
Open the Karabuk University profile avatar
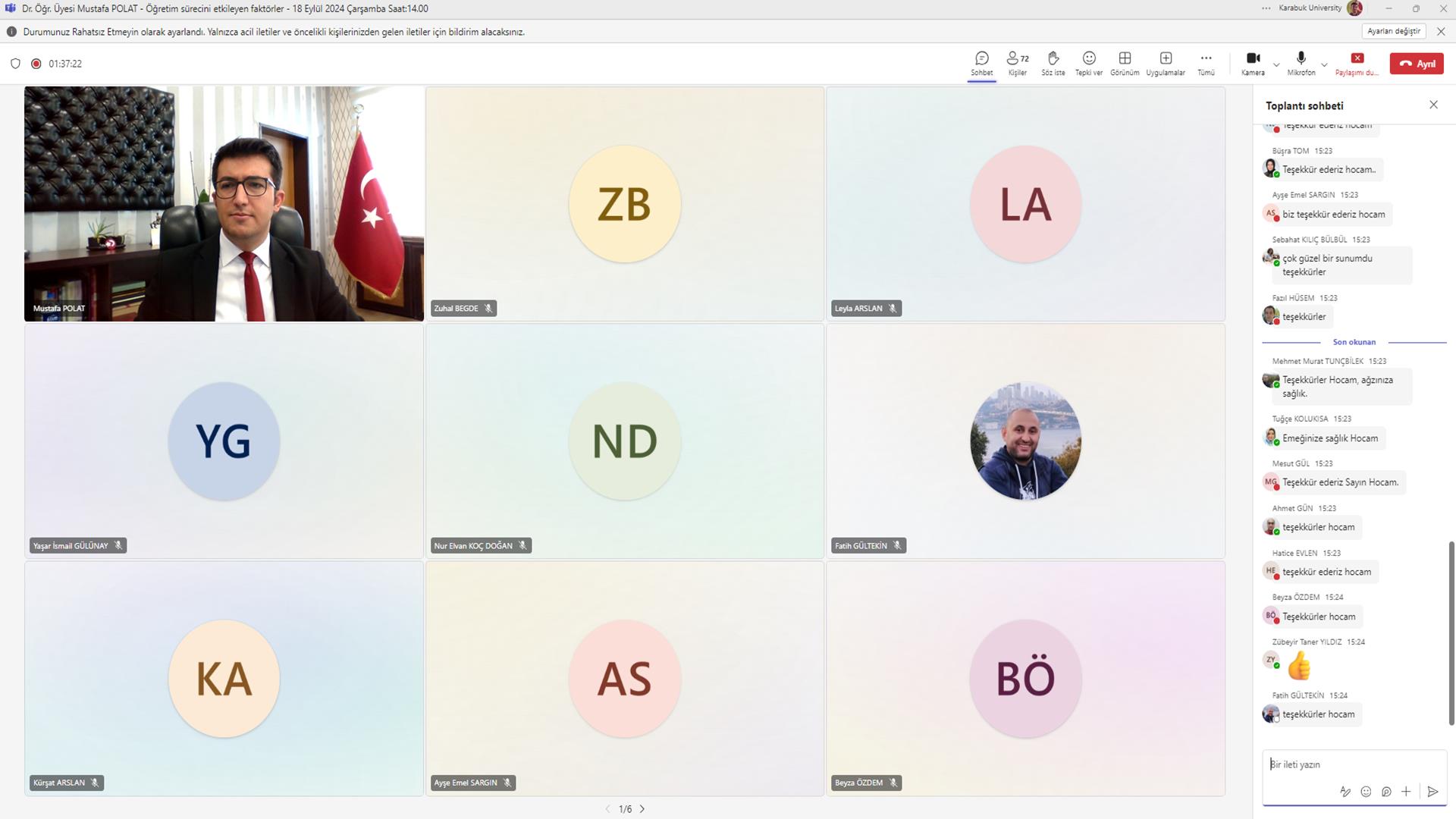click(x=1354, y=8)
